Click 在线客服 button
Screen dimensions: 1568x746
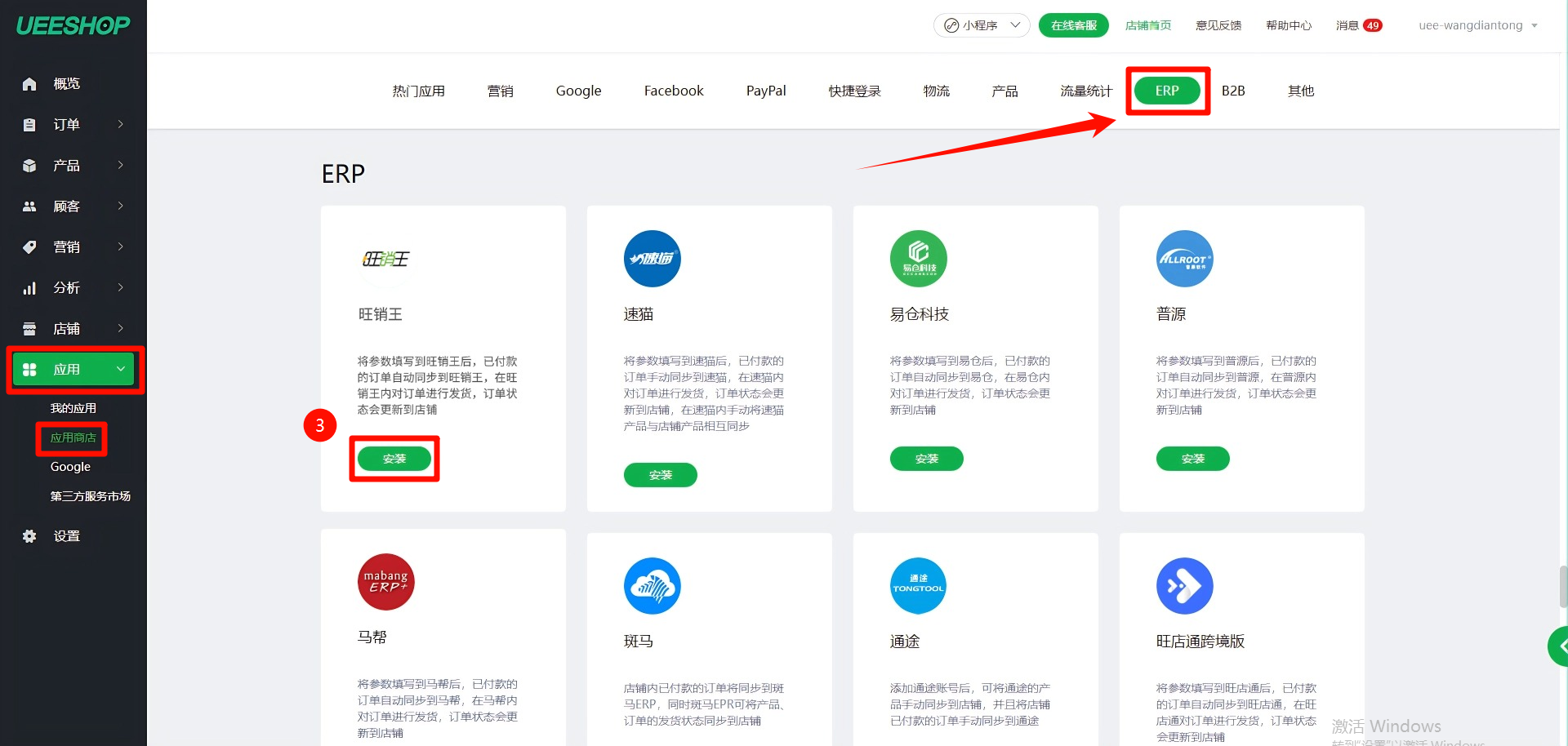pyautogui.click(x=1074, y=25)
